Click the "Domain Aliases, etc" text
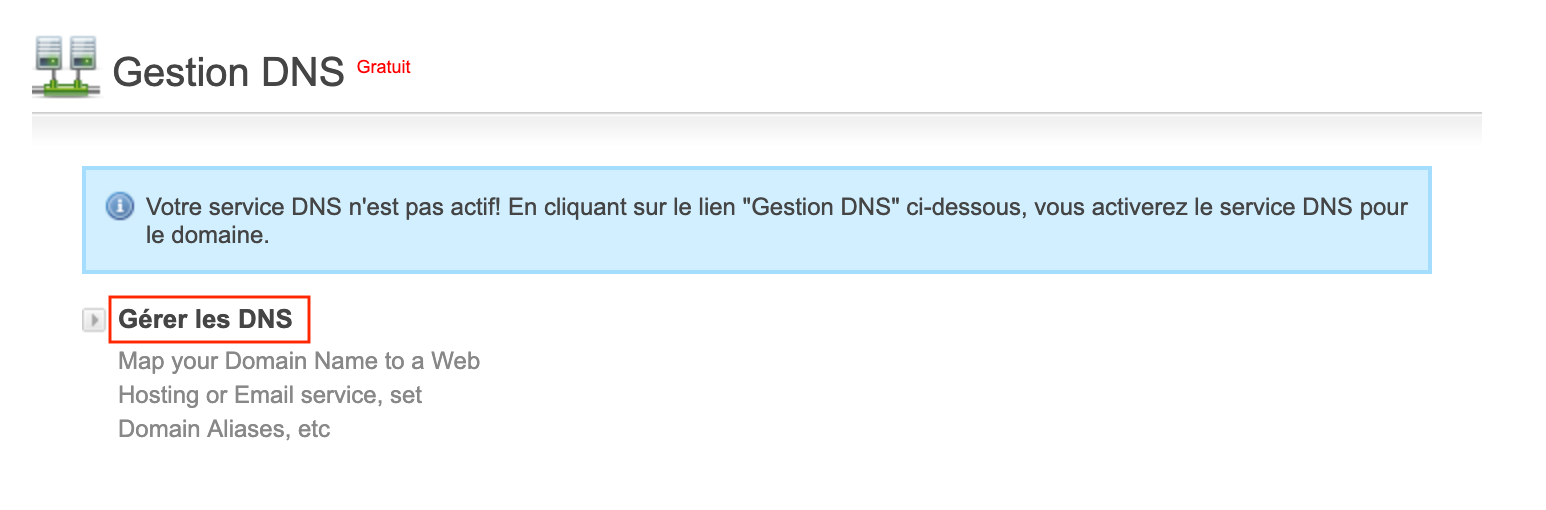1546x510 pixels. pos(224,430)
